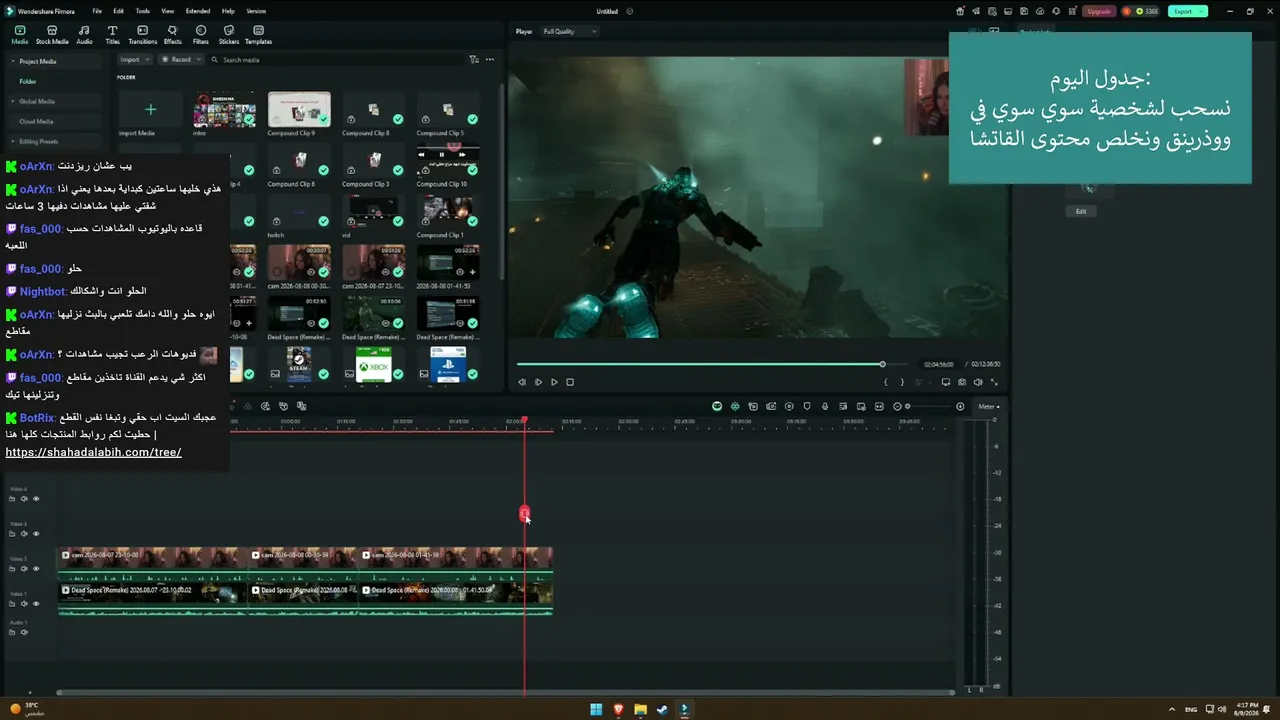Step to the previous frame in player
The image size is (1280, 720).
point(522,382)
